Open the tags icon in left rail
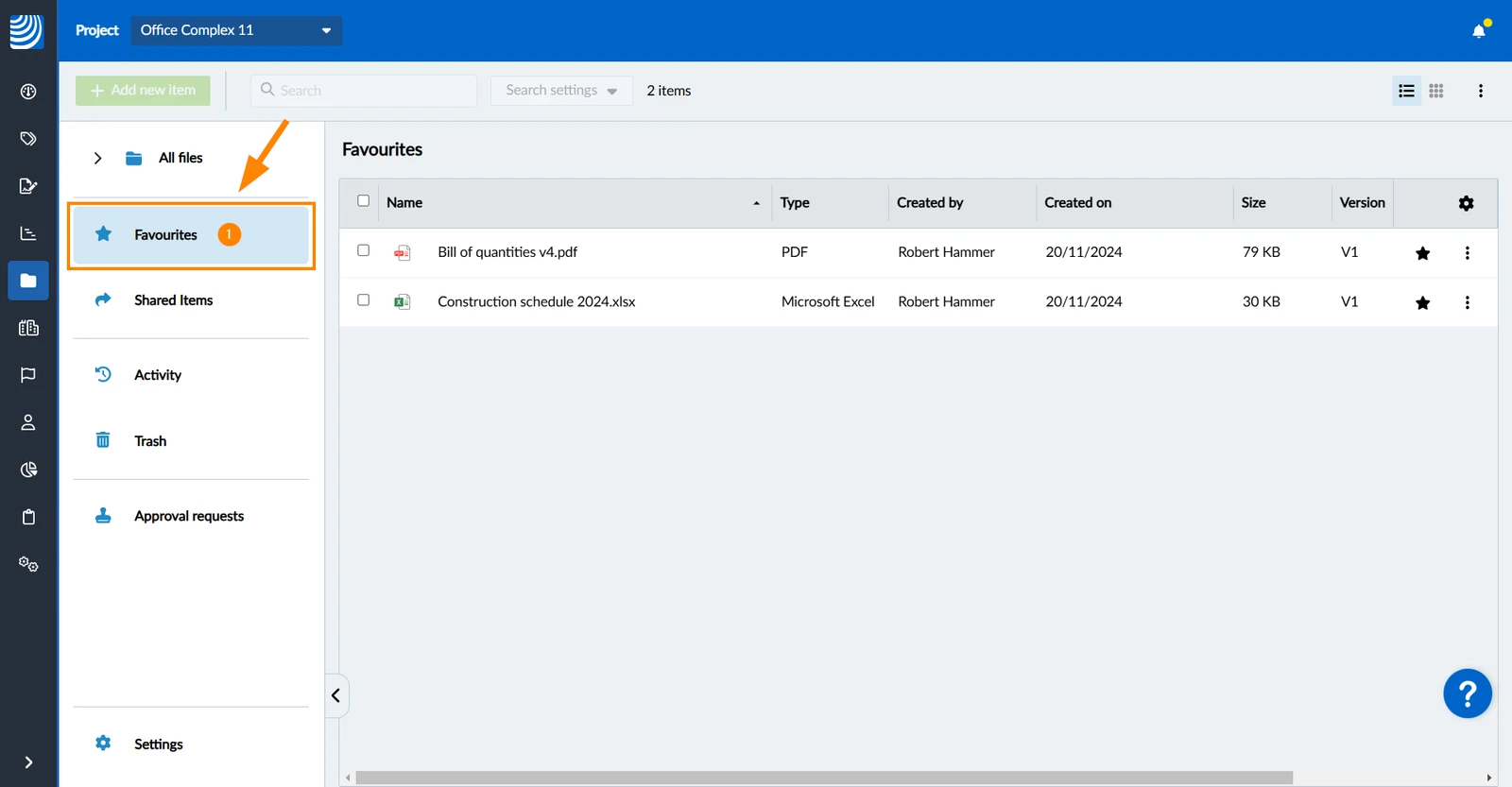Screen dimensions: 1512x787 point(28,139)
